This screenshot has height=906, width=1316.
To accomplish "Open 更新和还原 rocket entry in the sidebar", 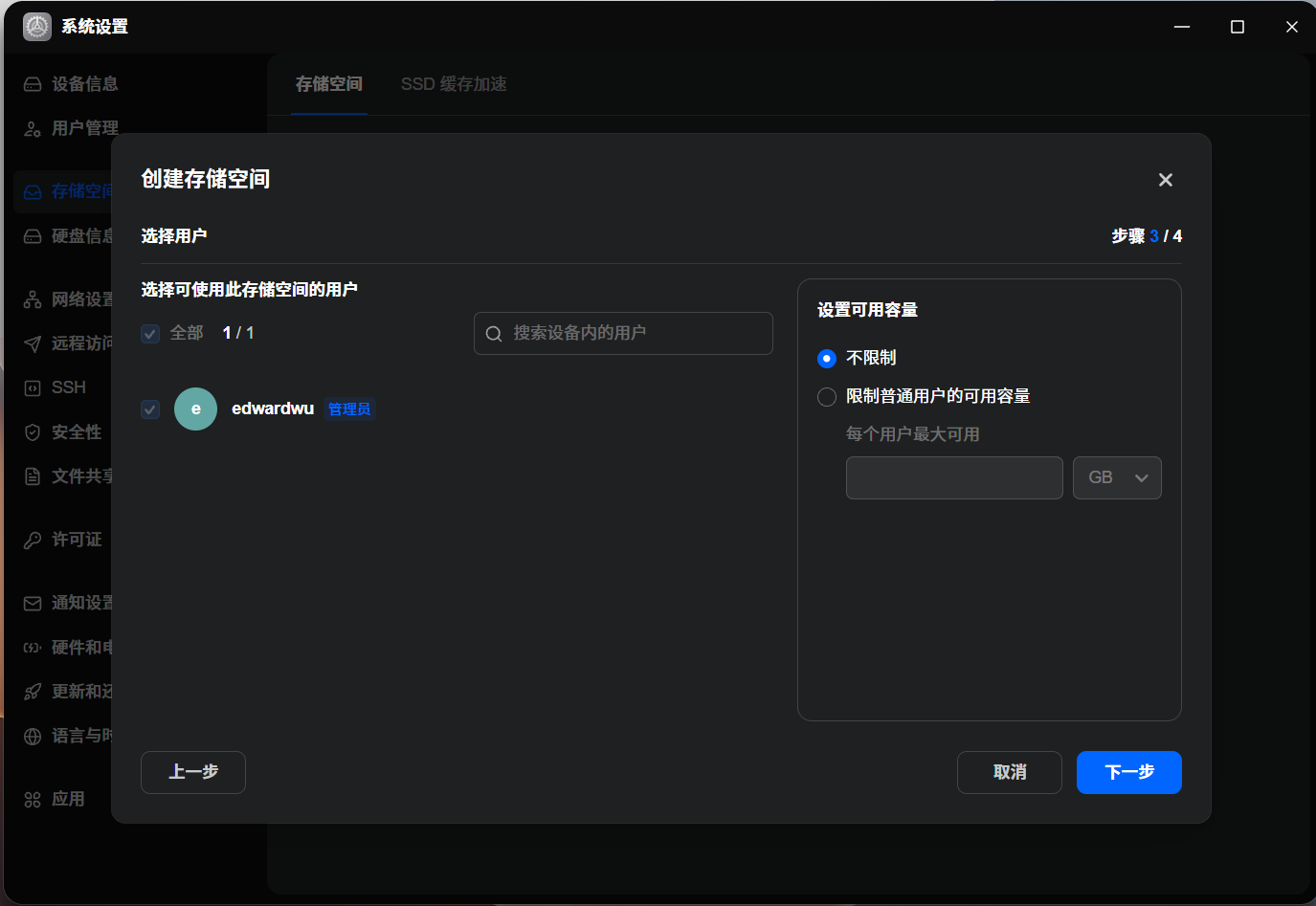I will click(68, 692).
